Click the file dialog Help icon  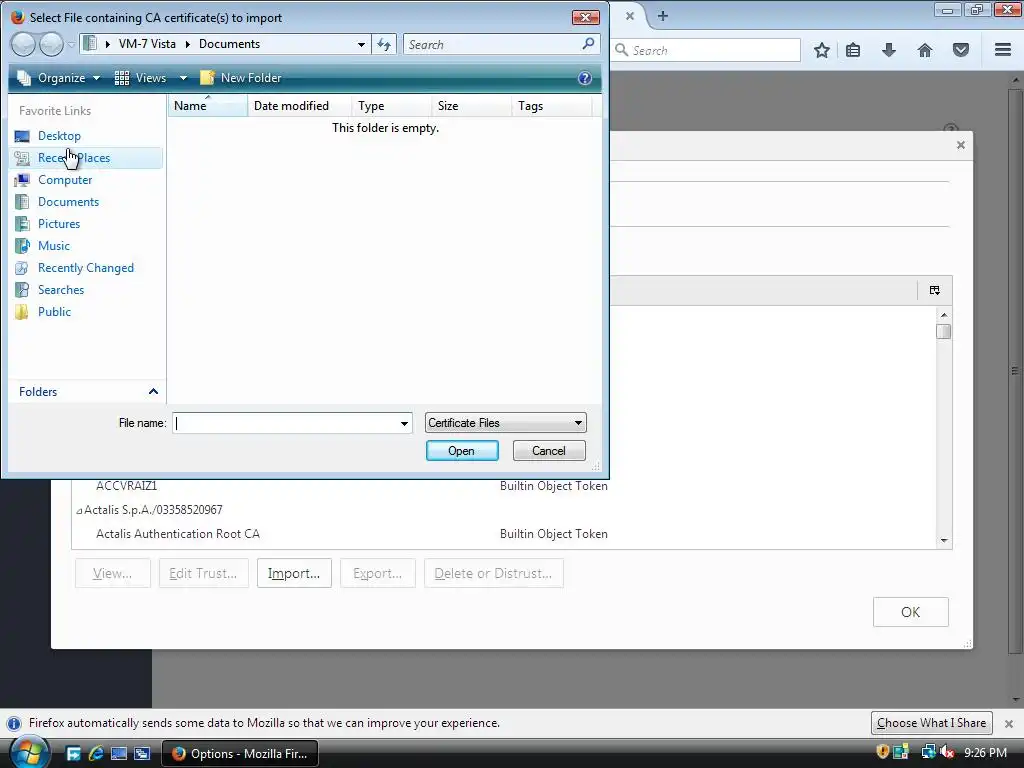coord(584,78)
